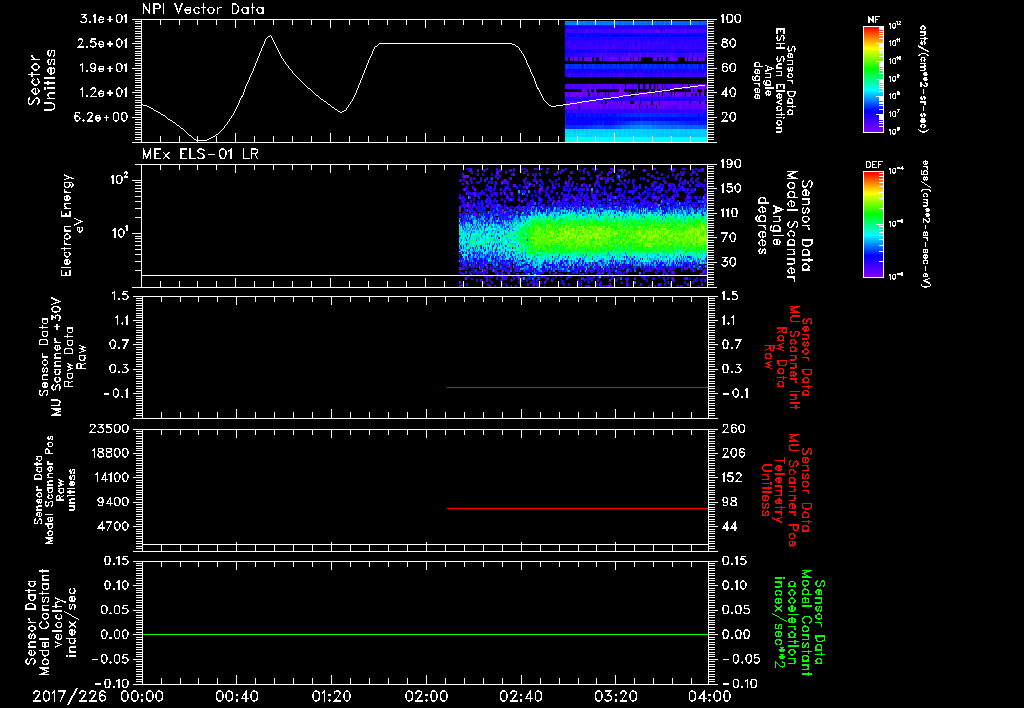Select the 'MEx ELS-01 LR' panel title
This screenshot has height=708, width=1024.
click(x=200, y=154)
